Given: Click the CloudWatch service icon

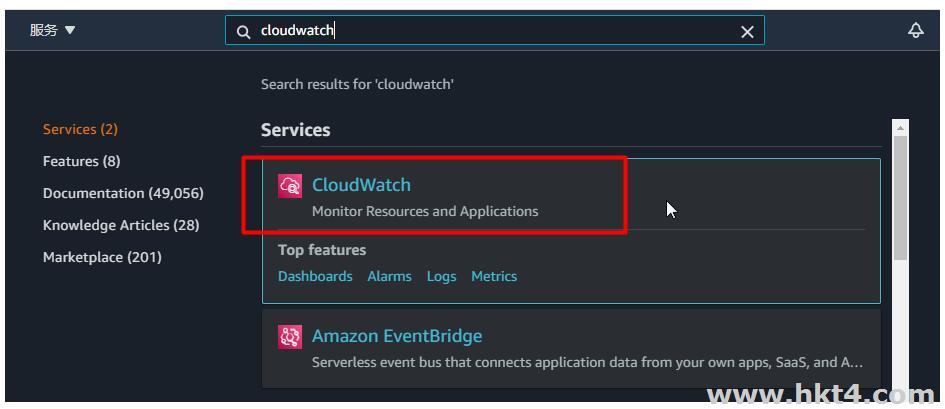Looking at the screenshot, I should 290,186.
